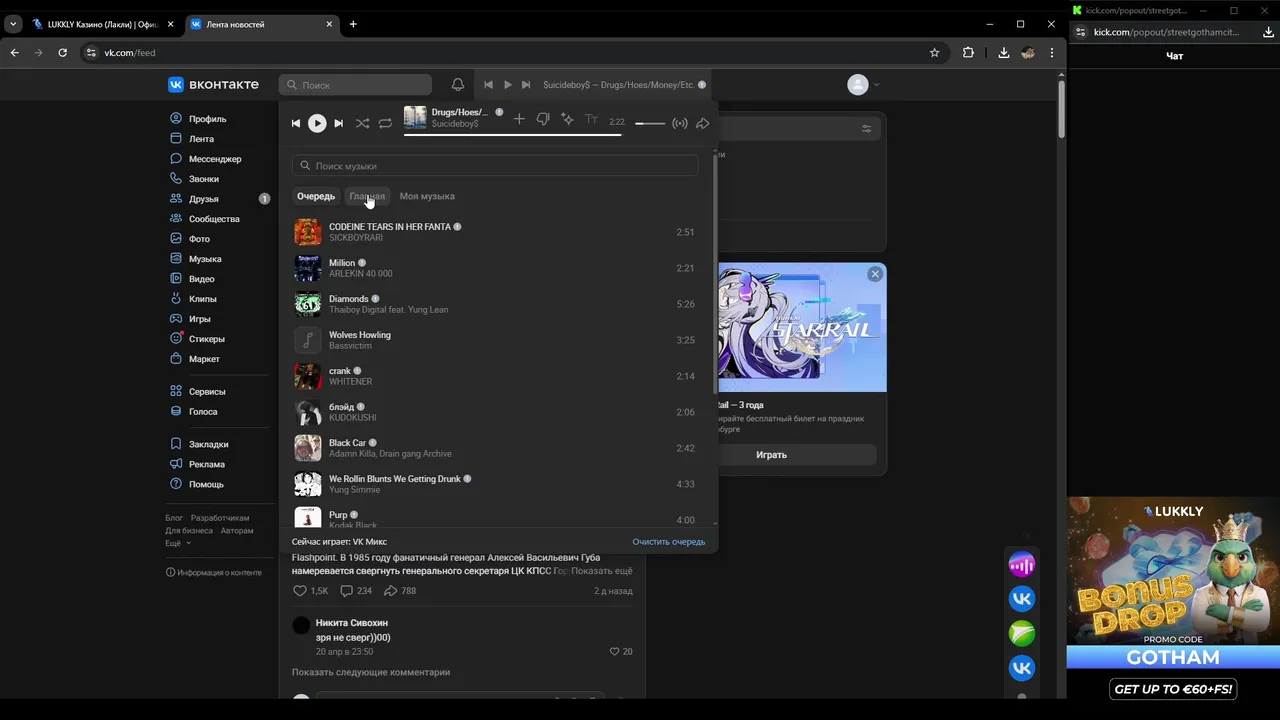The image size is (1280, 720).
Task: Skip to next track in player panel
Action: pyautogui.click(x=339, y=123)
